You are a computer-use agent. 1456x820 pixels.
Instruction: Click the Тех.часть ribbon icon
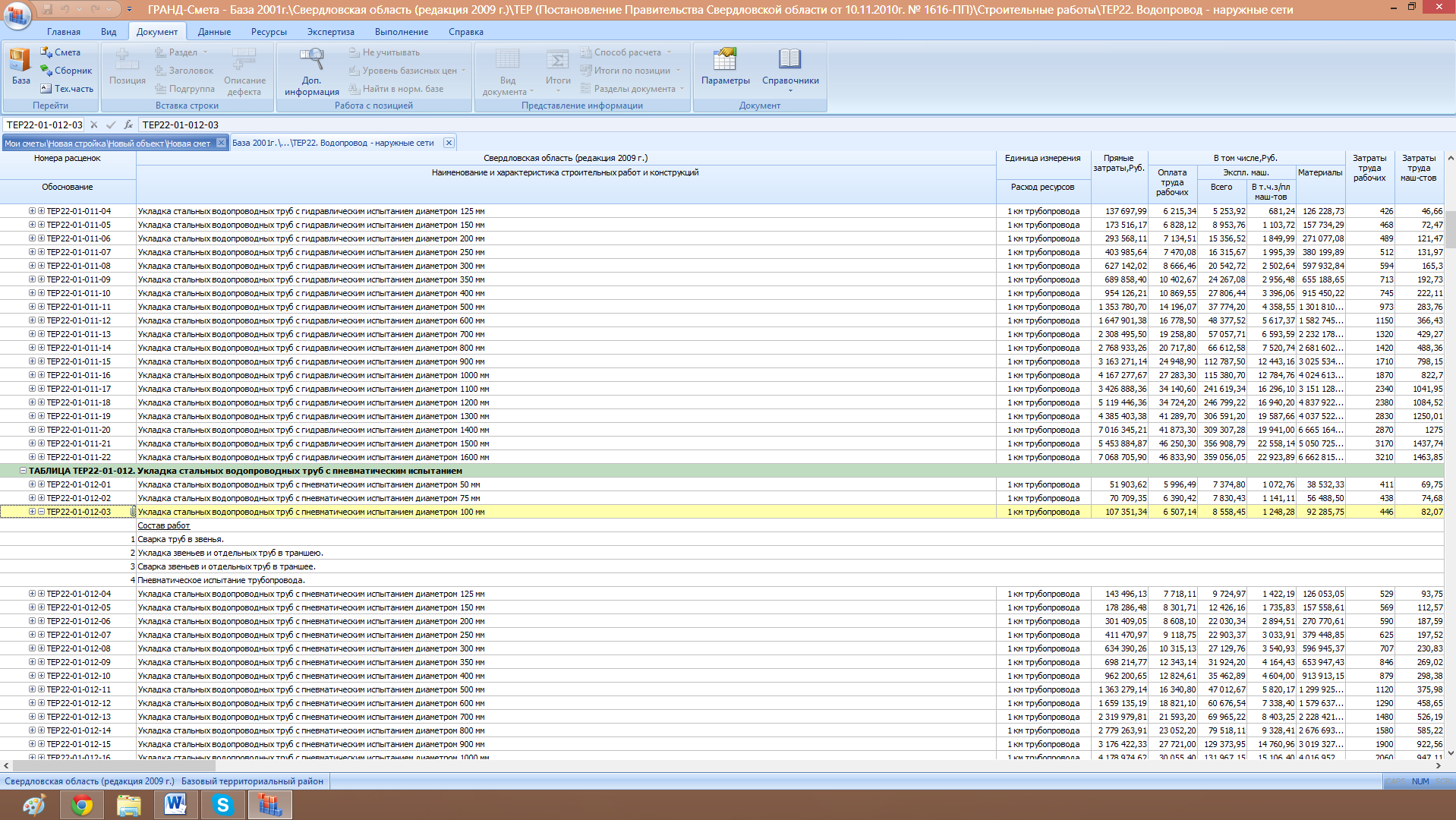[67, 89]
